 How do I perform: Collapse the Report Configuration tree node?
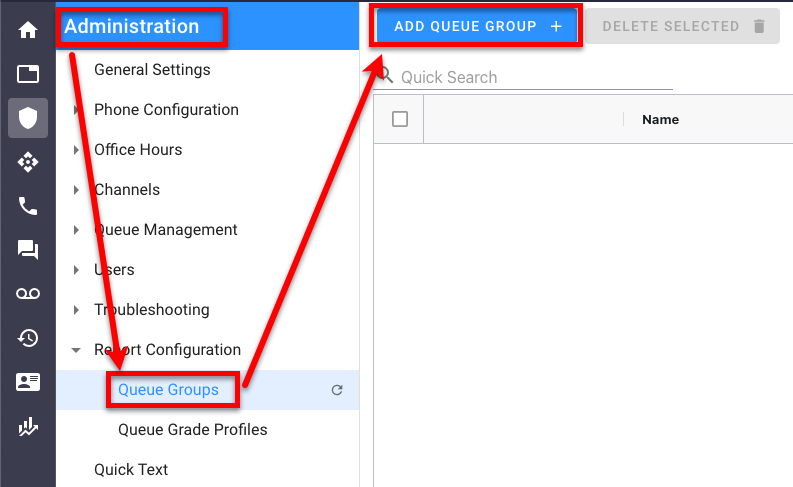76,349
